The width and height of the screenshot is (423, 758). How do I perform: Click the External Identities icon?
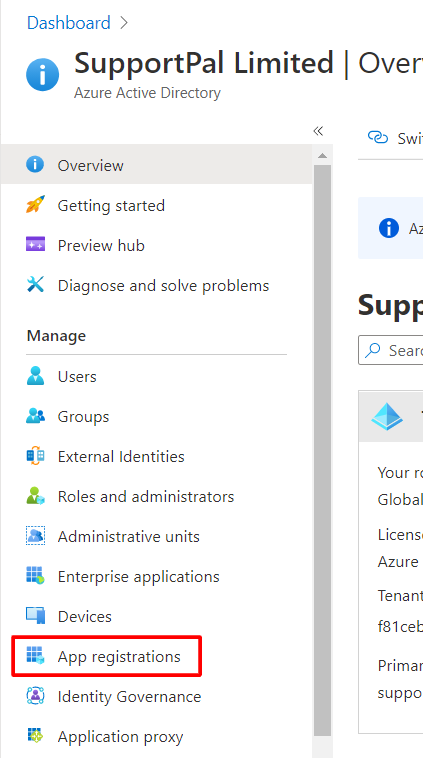tap(35, 456)
